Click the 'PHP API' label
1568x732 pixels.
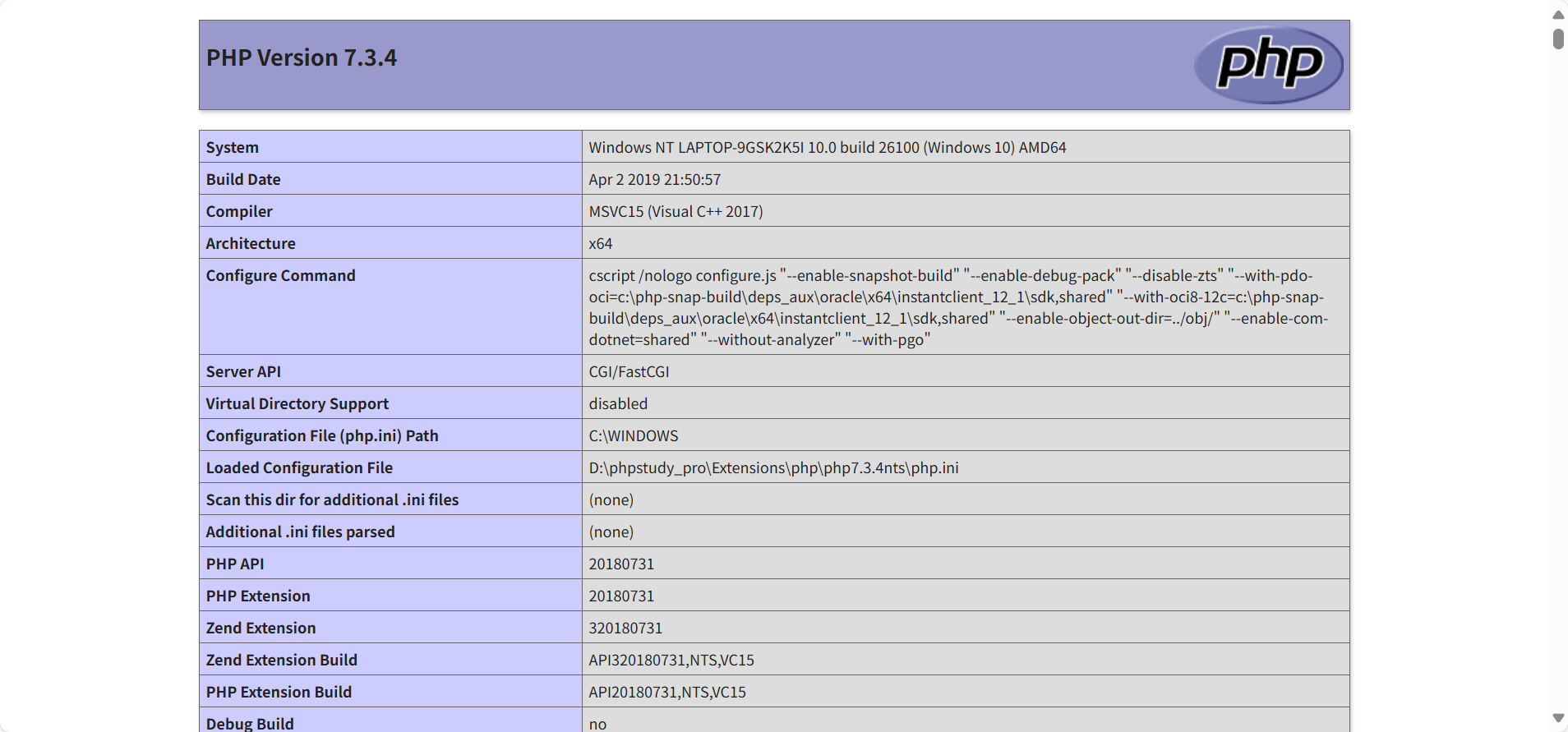click(x=235, y=564)
